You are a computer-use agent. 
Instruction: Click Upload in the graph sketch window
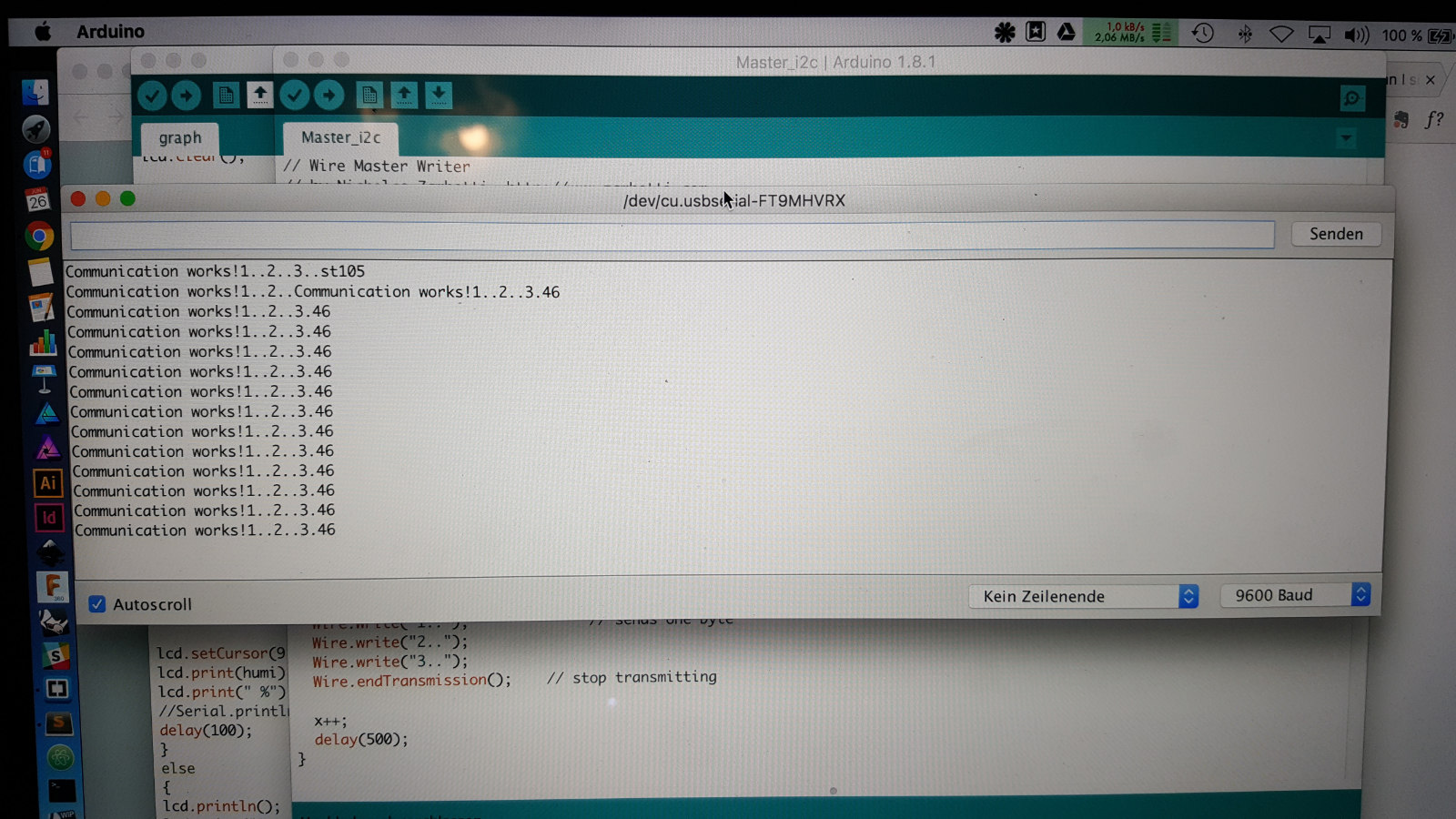[x=187, y=95]
